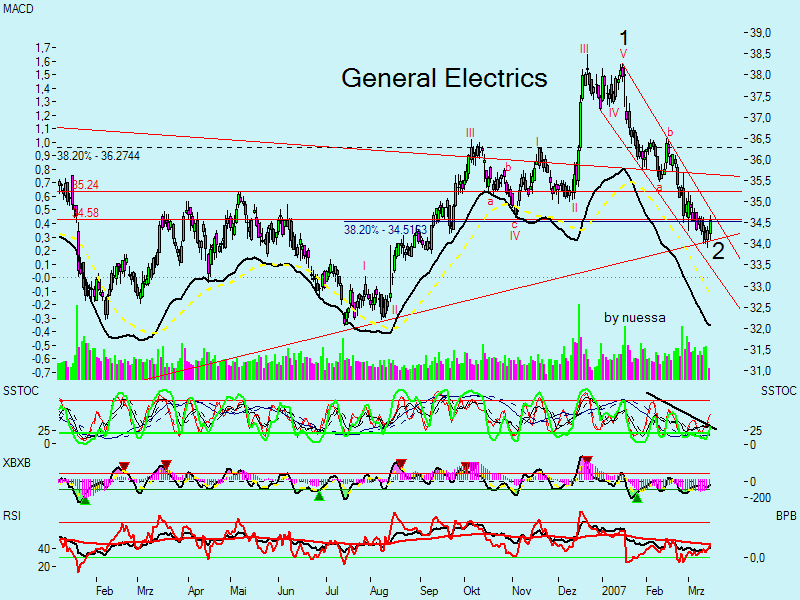The height and width of the screenshot is (600, 800).
Task: Click the Nov month label on time axis
Action: 521,591
